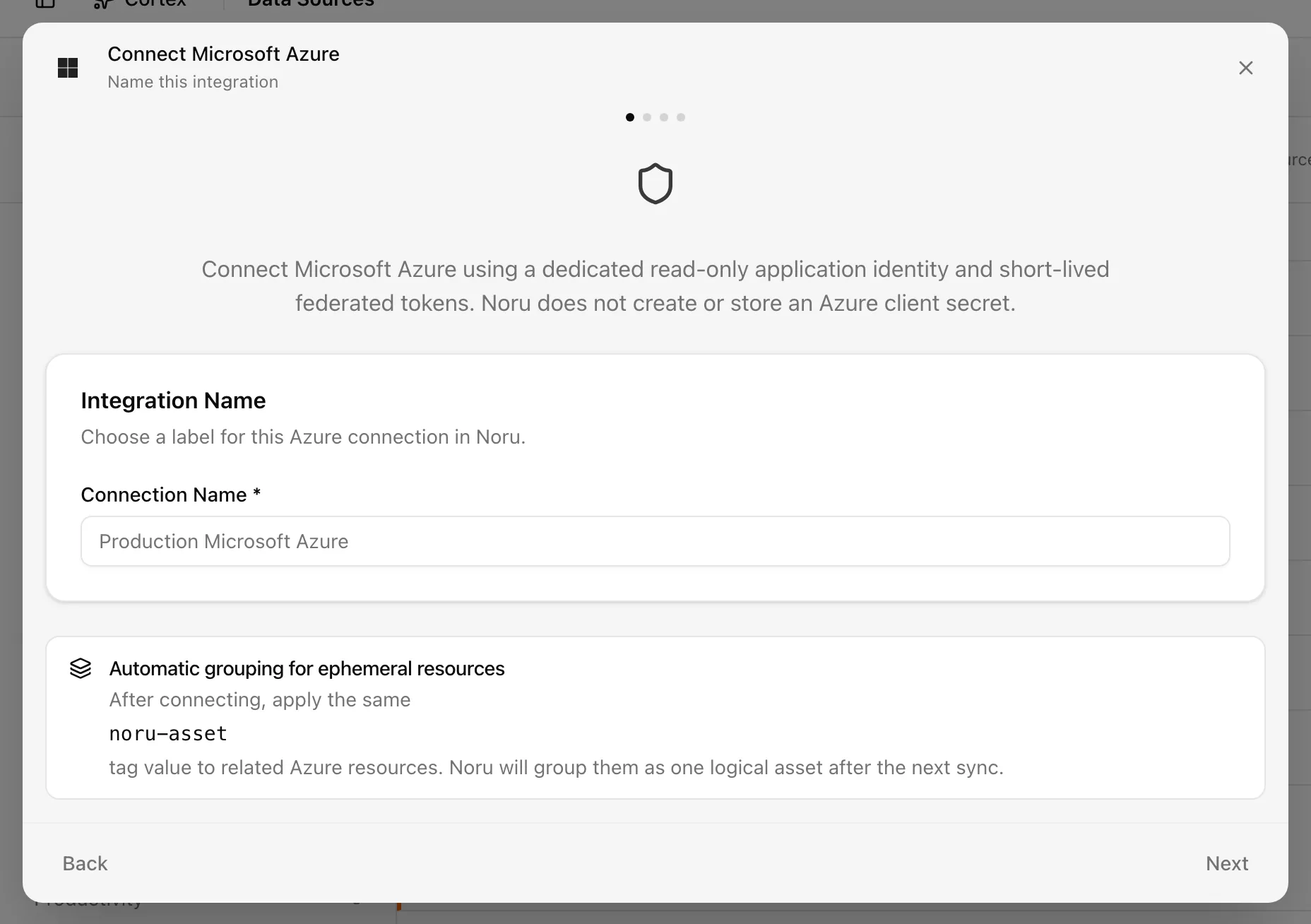The height and width of the screenshot is (924, 1311).
Task: Select the second step indicator dot
Action: 647,117
